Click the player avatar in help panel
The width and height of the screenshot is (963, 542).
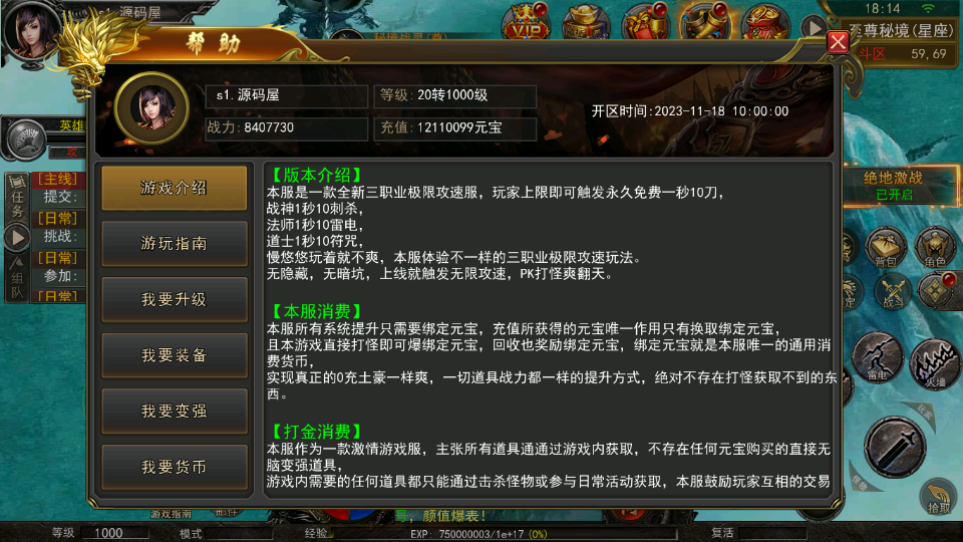[152, 108]
